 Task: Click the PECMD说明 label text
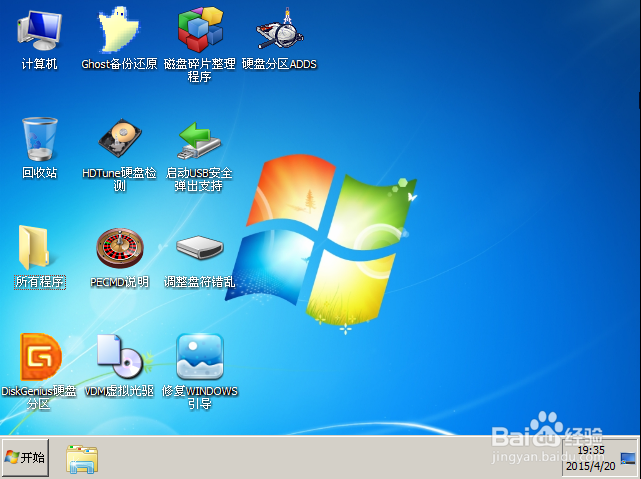(x=119, y=282)
